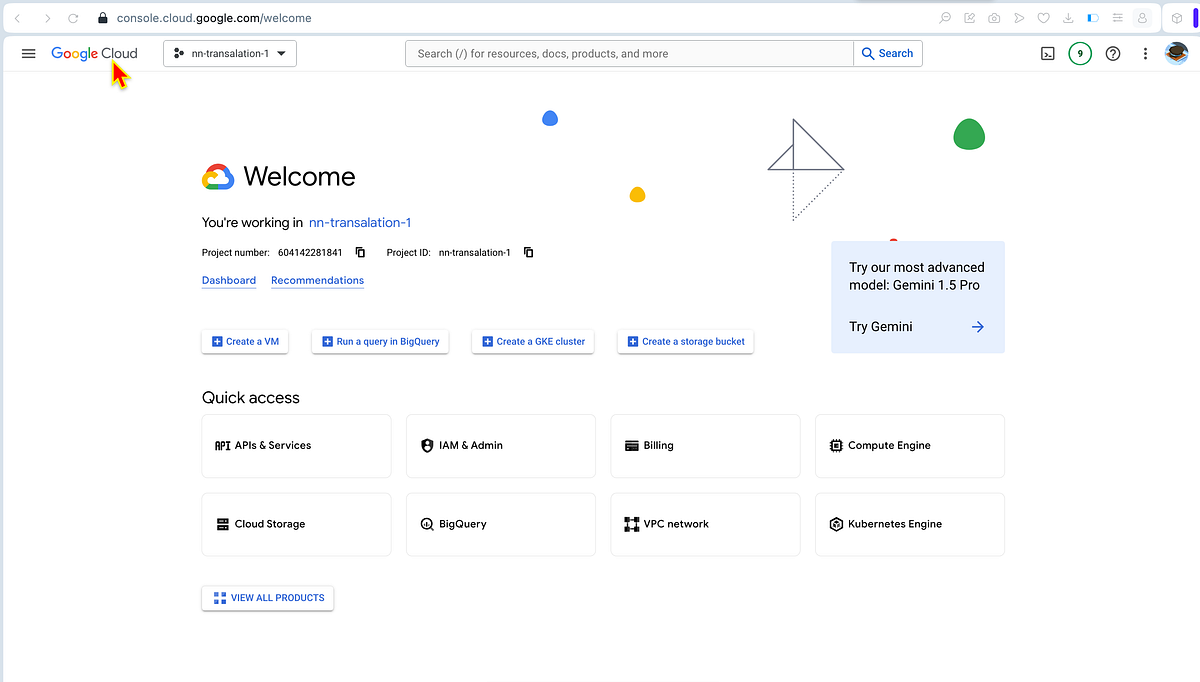Copy the Project ID using copy icon
The width and height of the screenshot is (1200, 682).
pyautogui.click(x=527, y=252)
